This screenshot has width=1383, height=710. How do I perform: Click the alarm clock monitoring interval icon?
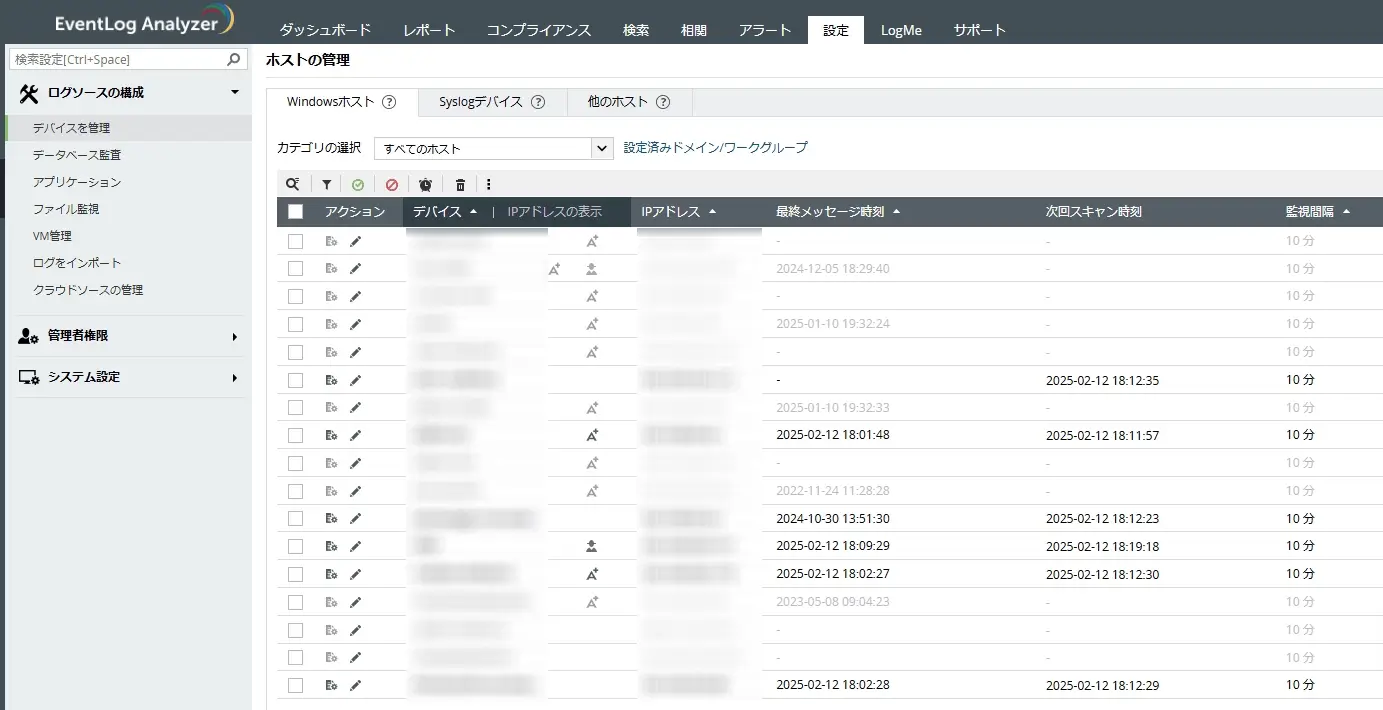(x=426, y=185)
